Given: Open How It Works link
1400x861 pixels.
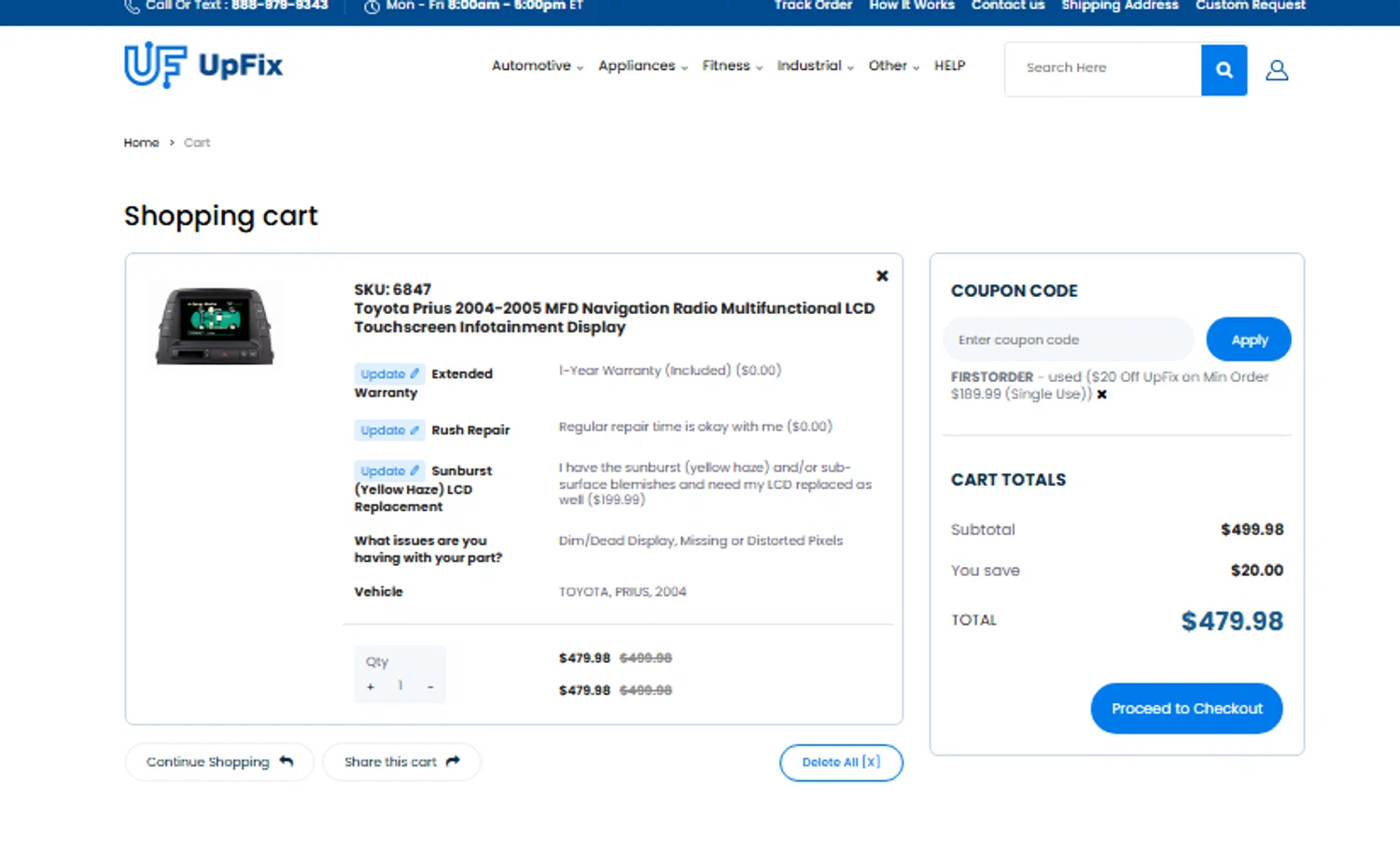Looking at the screenshot, I should pyautogui.click(x=911, y=6).
